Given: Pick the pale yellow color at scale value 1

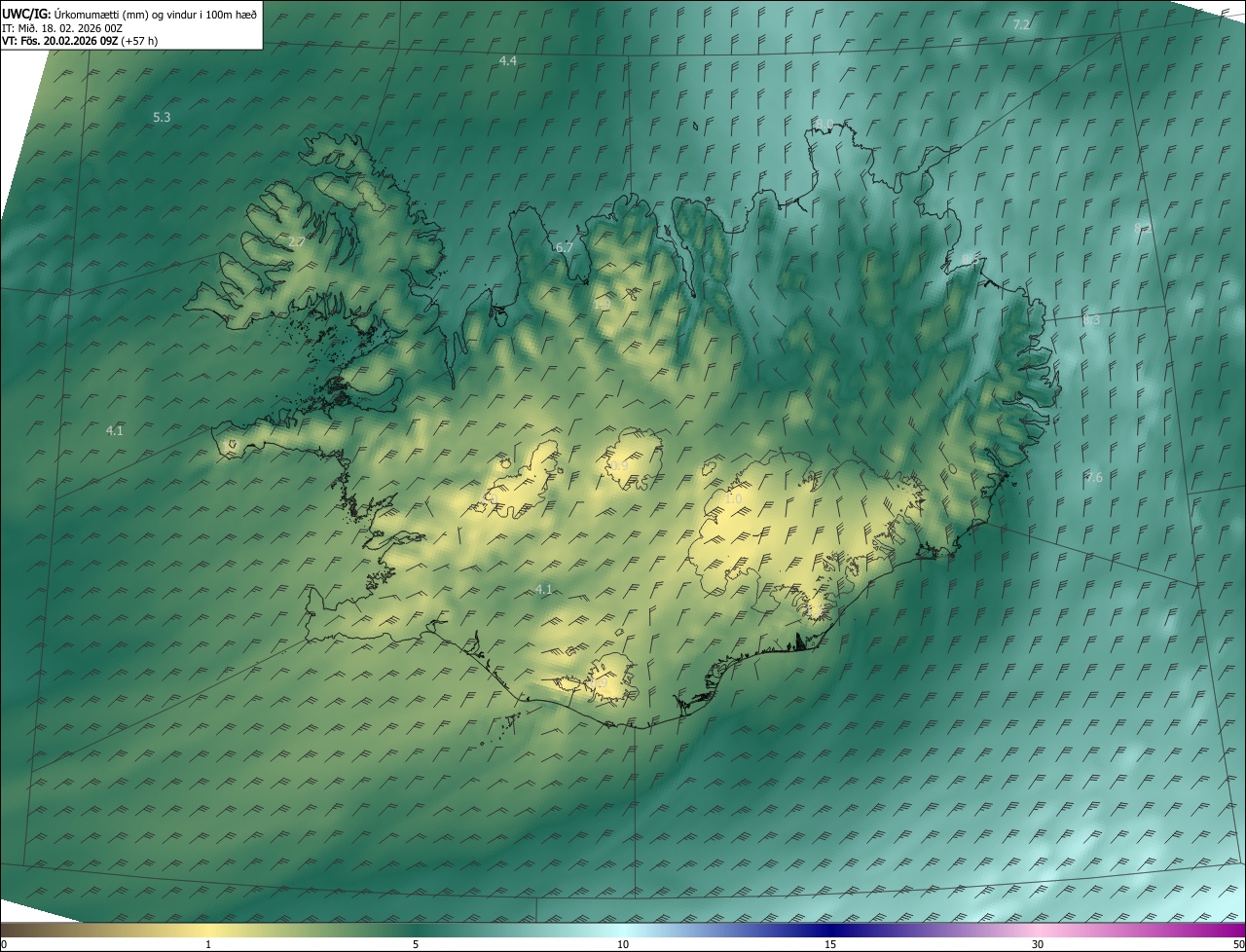Looking at the screenshot, I should [208, 930].
